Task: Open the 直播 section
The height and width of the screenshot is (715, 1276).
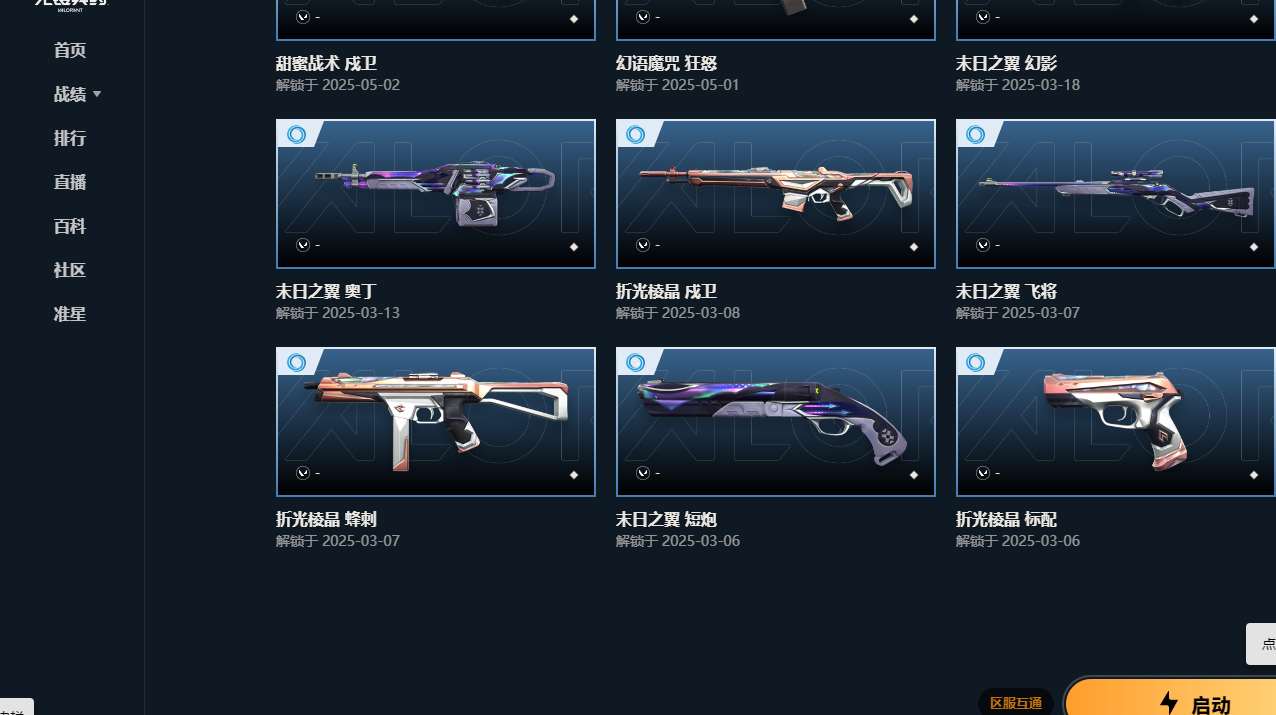Action: 70,182
